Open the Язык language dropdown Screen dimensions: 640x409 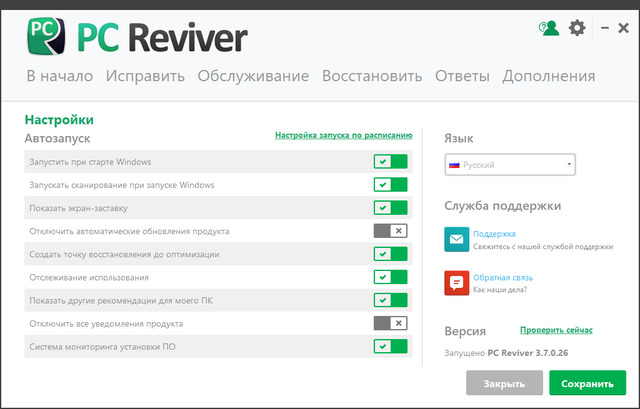tap(510, 165)
